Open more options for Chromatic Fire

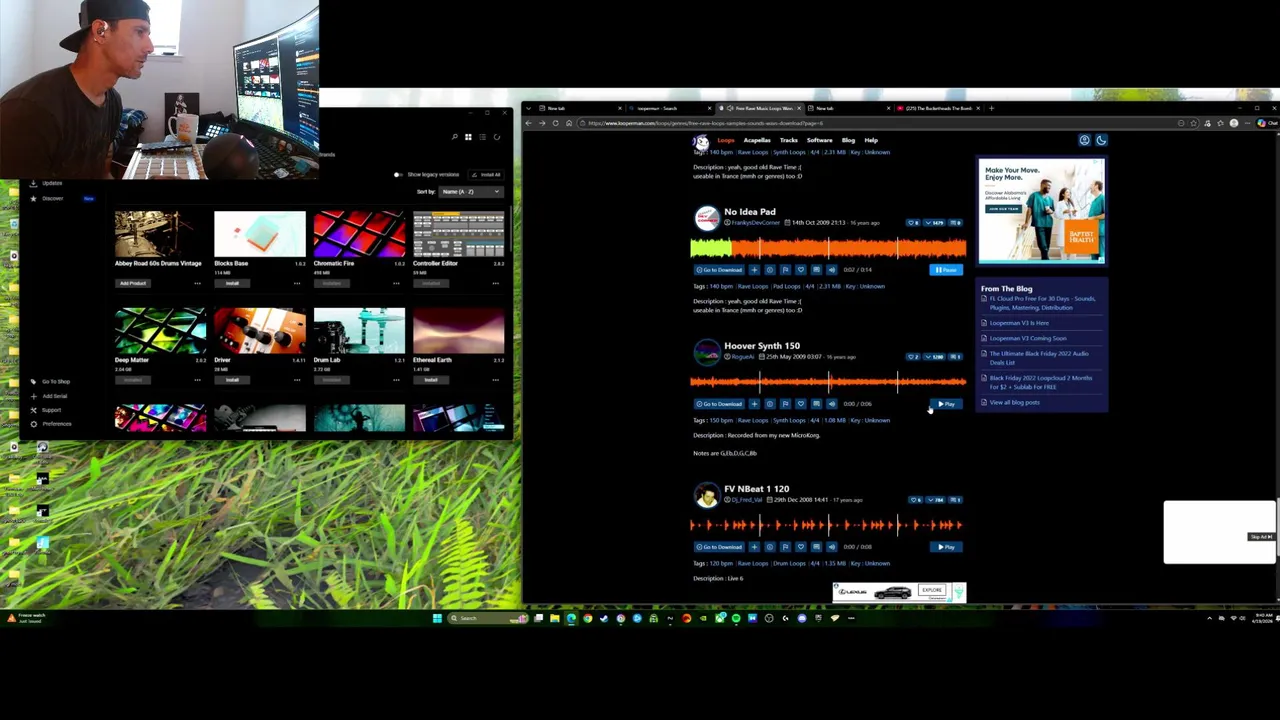[396, 283]
